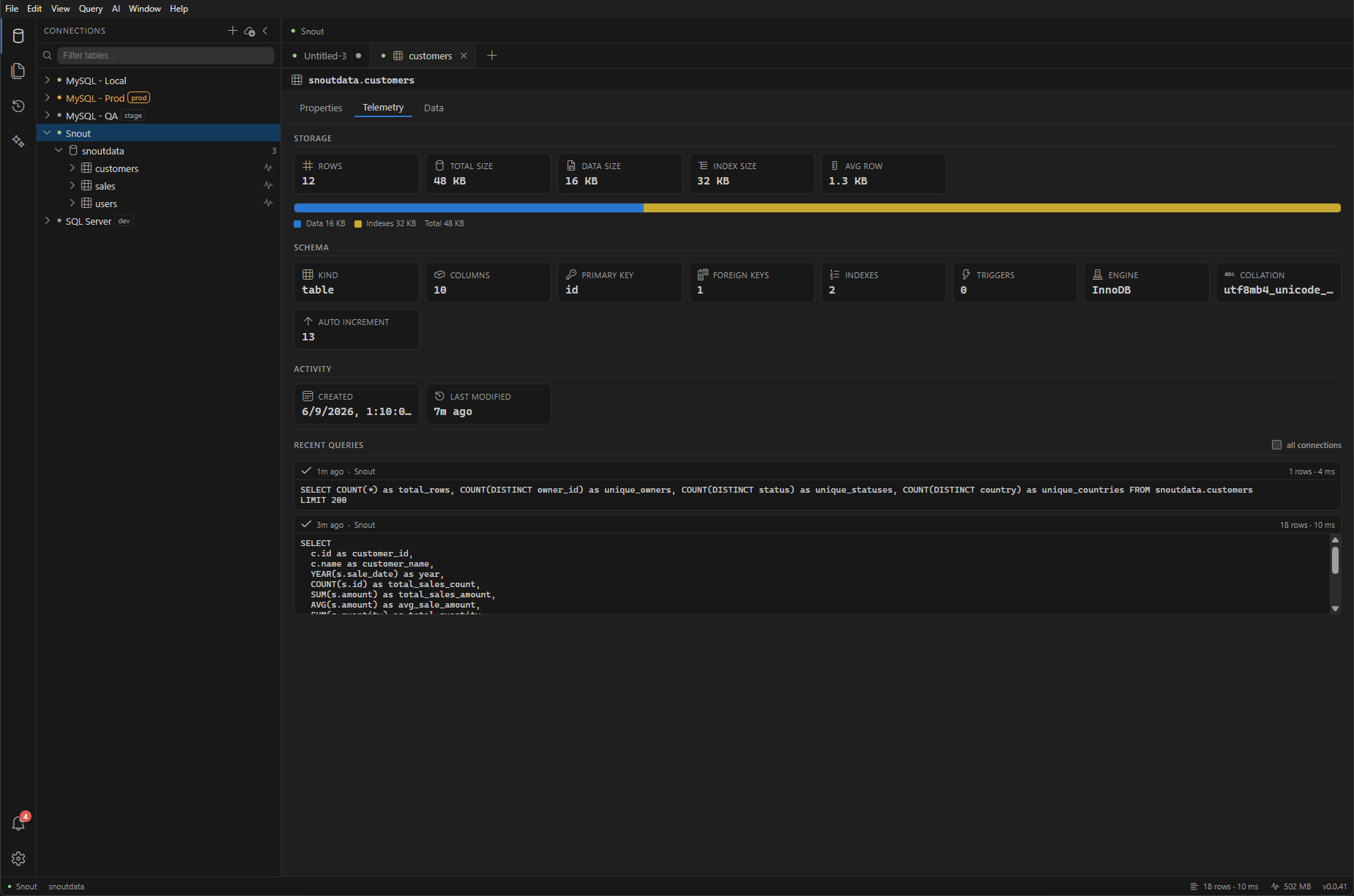Screen dimensions: 1354x896
Task: Open notifications bell with 4 badge
Action: pos(18,823)
